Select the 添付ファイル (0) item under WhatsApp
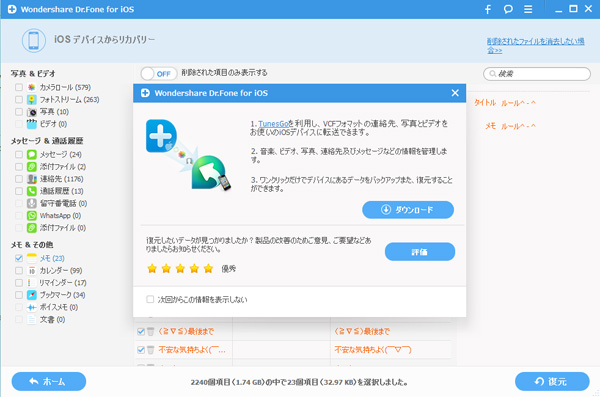 click(x=63, y=228)
